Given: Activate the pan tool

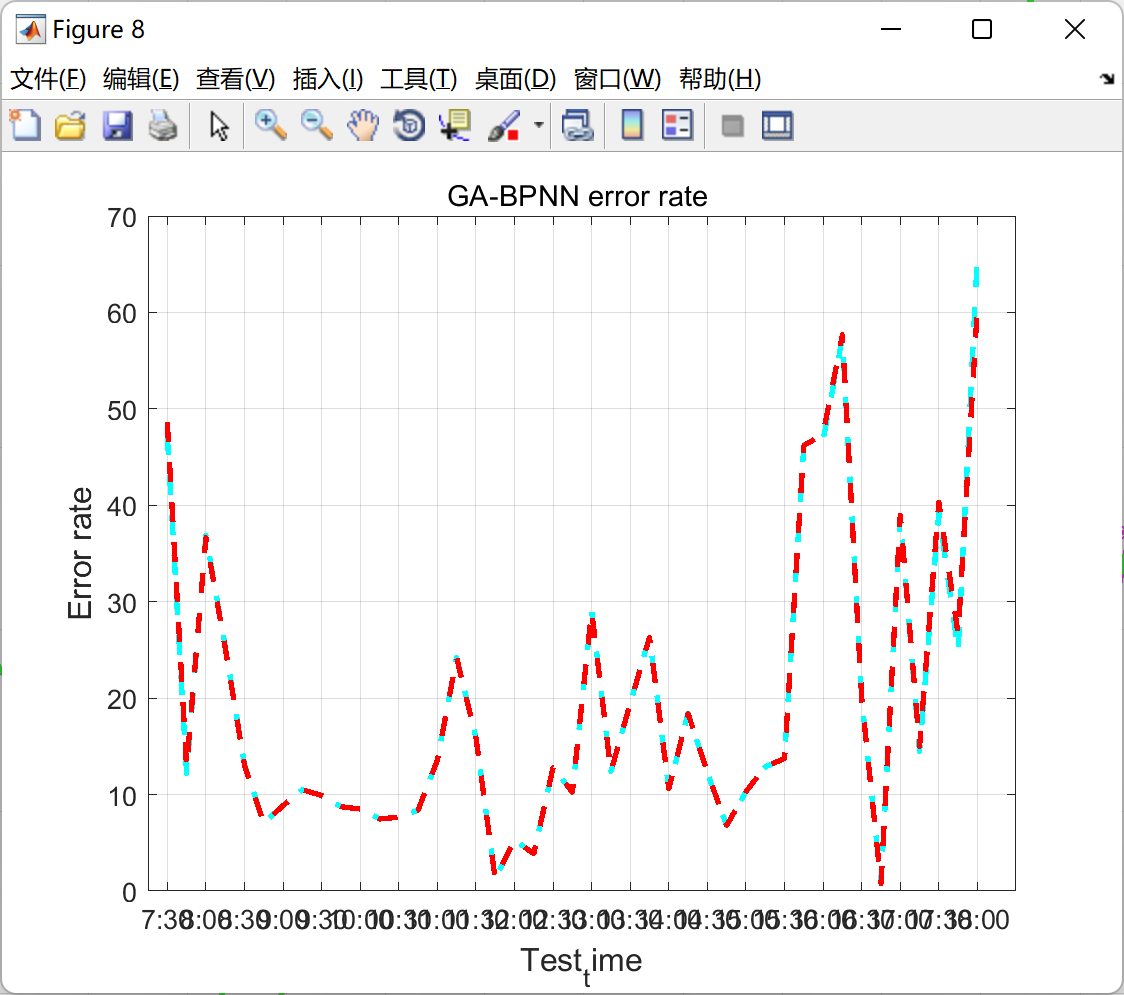Looking at the screenshot, I should click(x=363, y=125).
